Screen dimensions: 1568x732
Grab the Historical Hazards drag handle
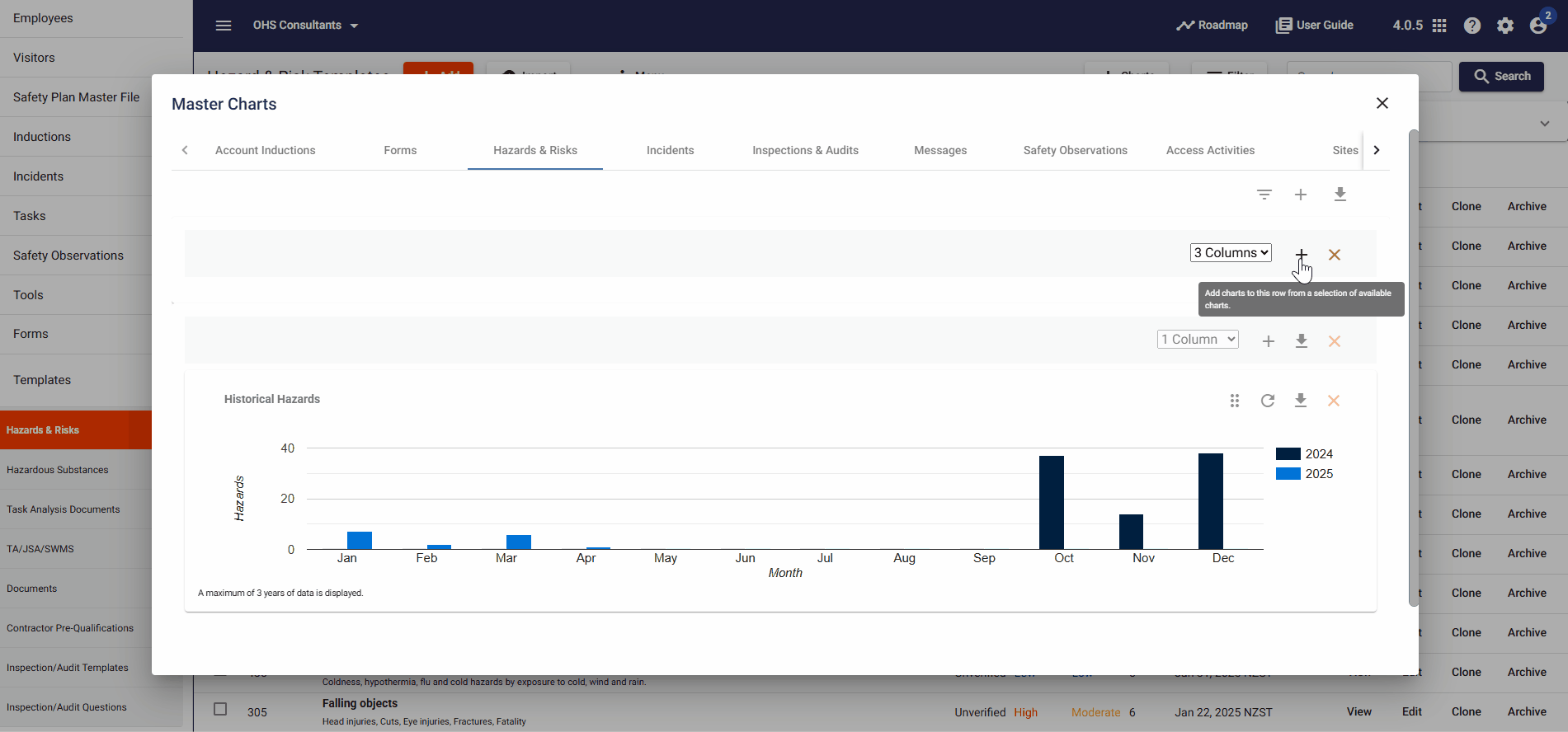point(1235,401)
